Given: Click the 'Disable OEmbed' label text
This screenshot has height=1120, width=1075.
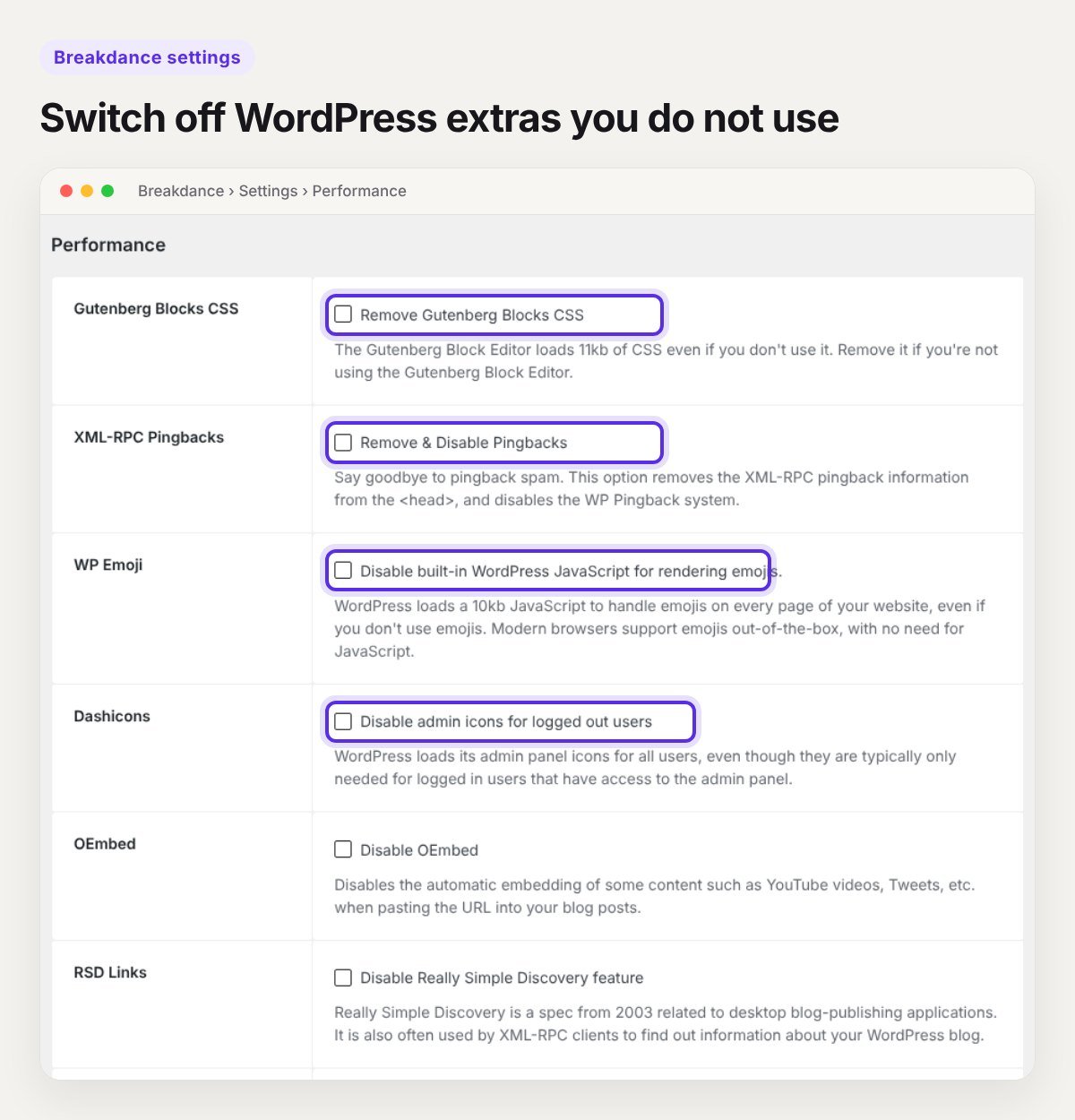Looking at the screenshot, I should [419, 850].
